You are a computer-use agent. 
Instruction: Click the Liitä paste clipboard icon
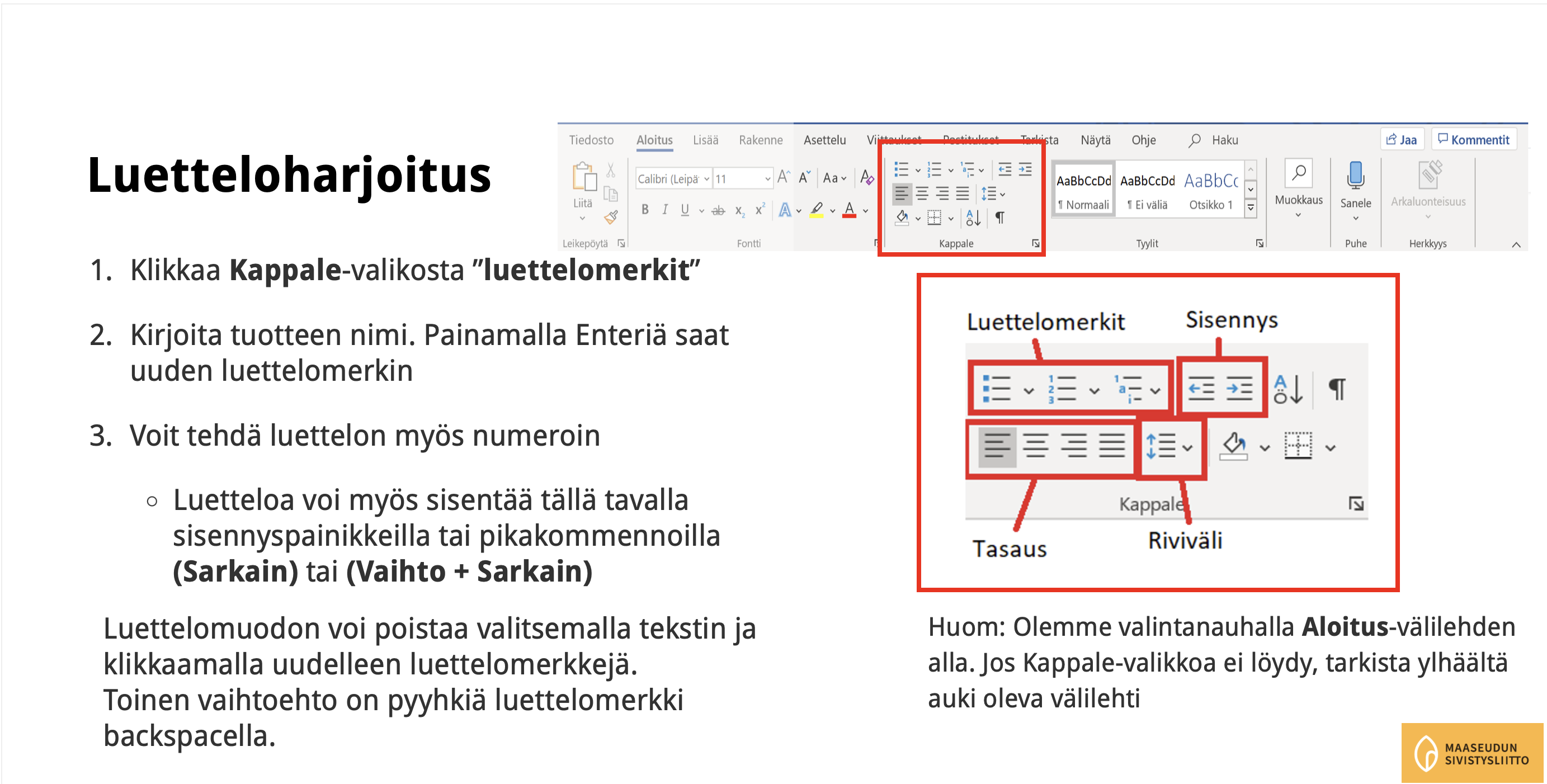point(584,177)
